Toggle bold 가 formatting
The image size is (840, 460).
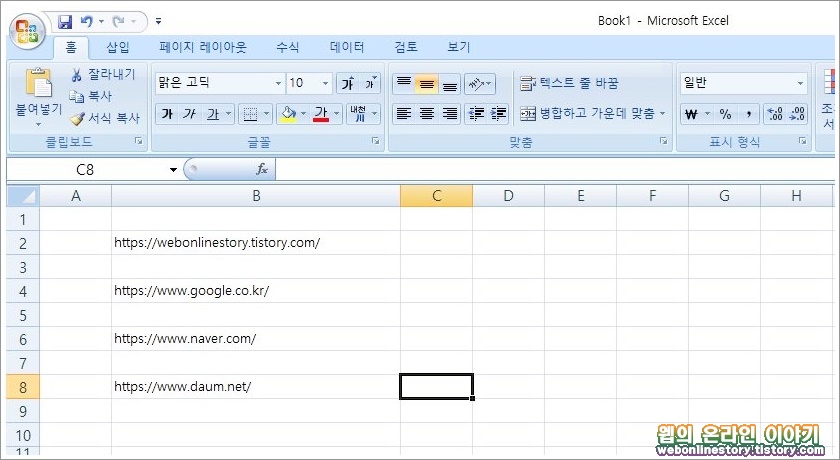pyautogui.click(x=167, y=114)
